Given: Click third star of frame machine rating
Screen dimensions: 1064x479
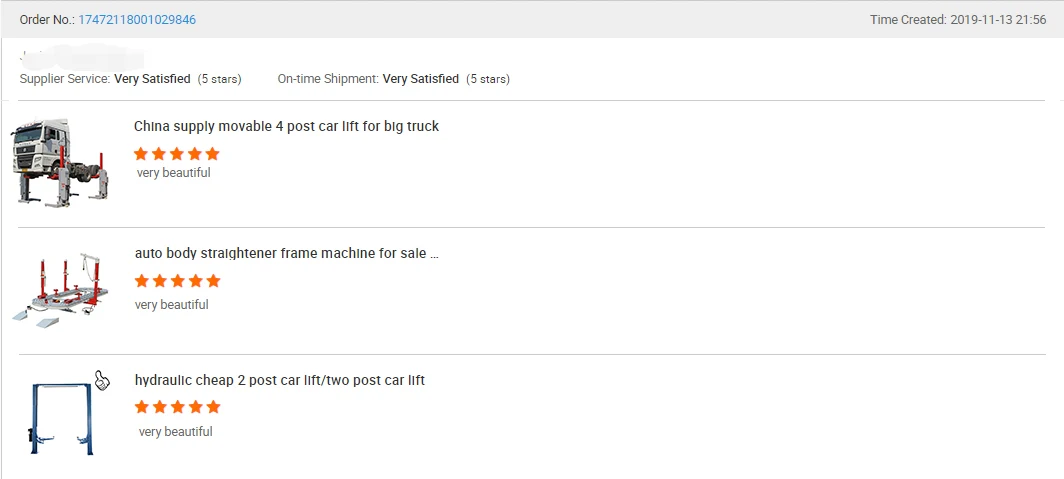Looking at the screenshot, I should point(177,281).
